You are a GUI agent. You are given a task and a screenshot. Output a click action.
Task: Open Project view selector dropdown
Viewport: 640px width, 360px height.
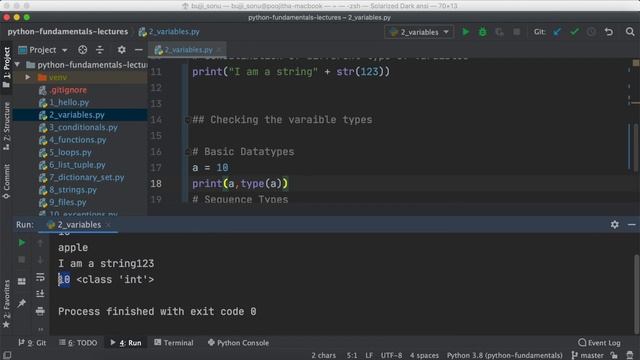pos(43,50)
